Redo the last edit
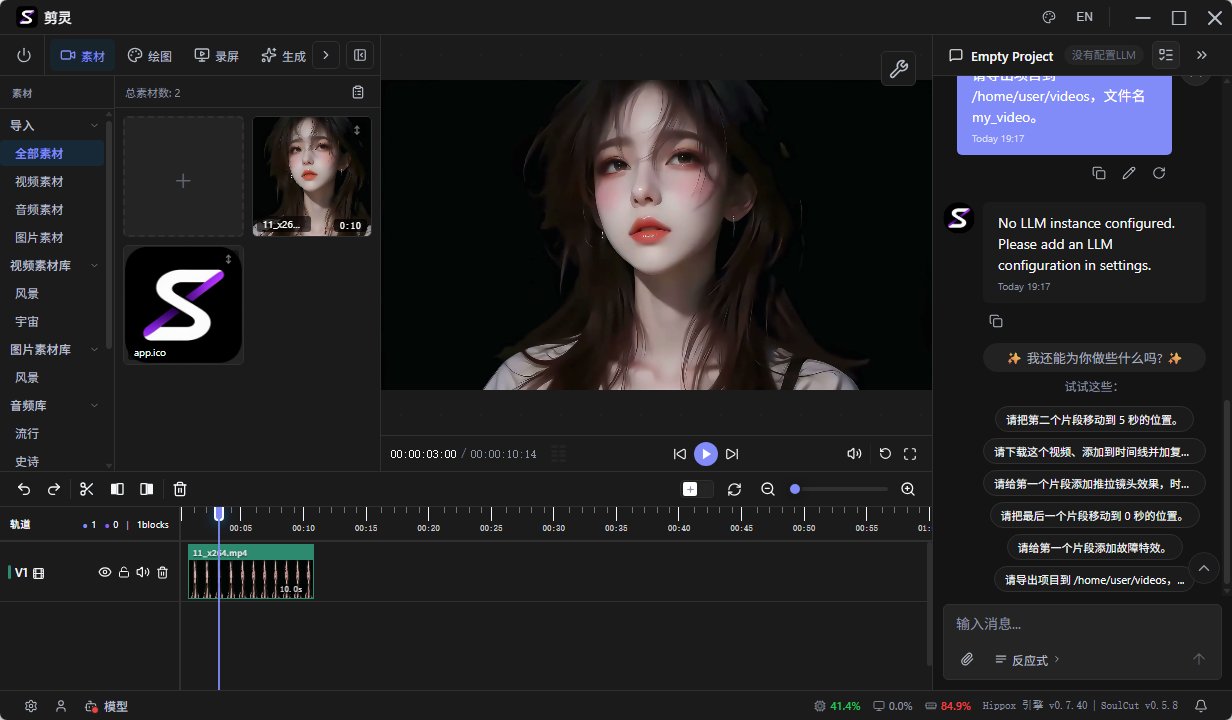Image resolution: width=1232 pixels, height=720 pixels. point(54,489)
